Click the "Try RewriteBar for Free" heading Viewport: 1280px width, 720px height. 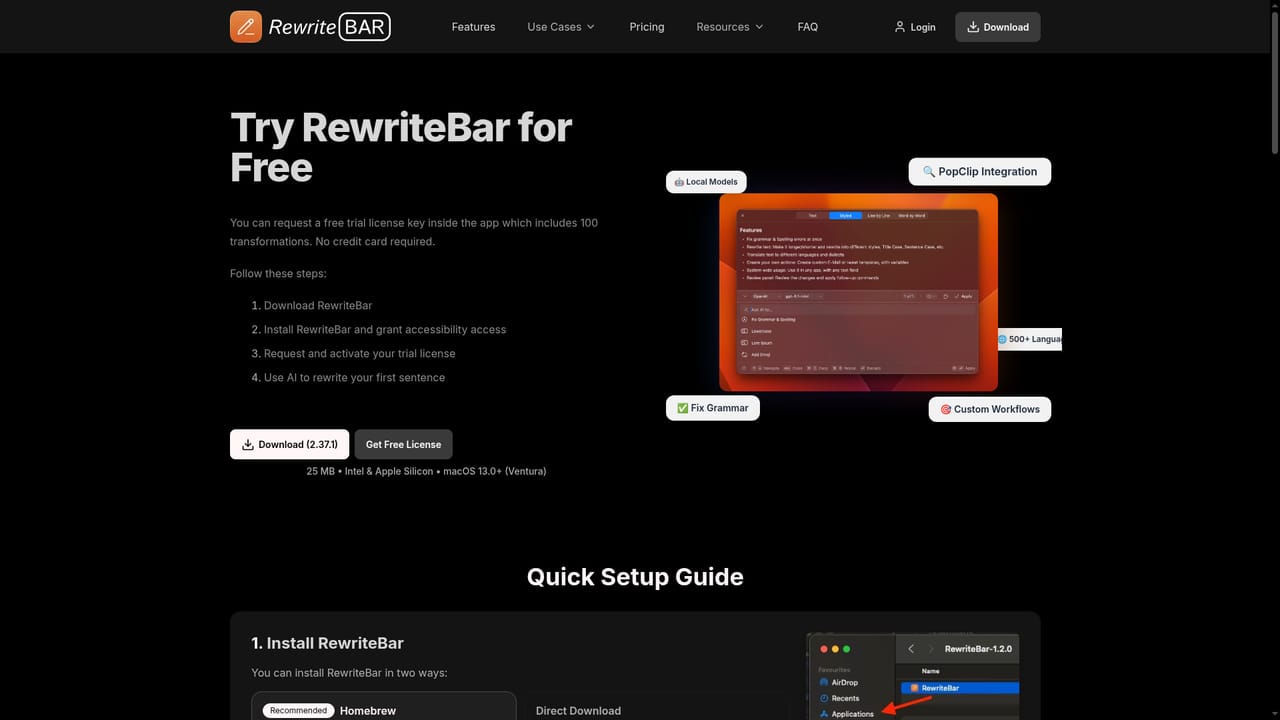point(401,147)
